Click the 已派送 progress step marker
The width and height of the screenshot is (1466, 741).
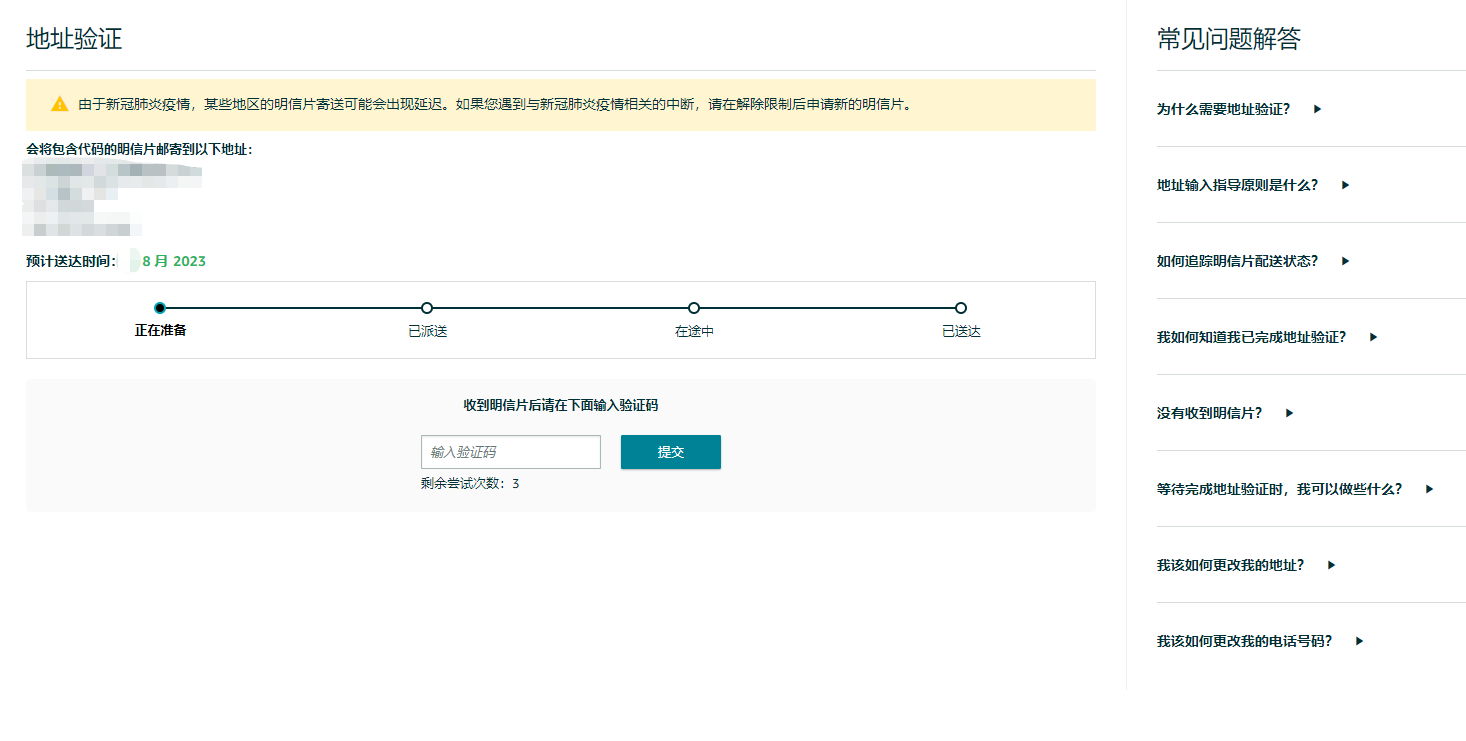coord(427,308)
